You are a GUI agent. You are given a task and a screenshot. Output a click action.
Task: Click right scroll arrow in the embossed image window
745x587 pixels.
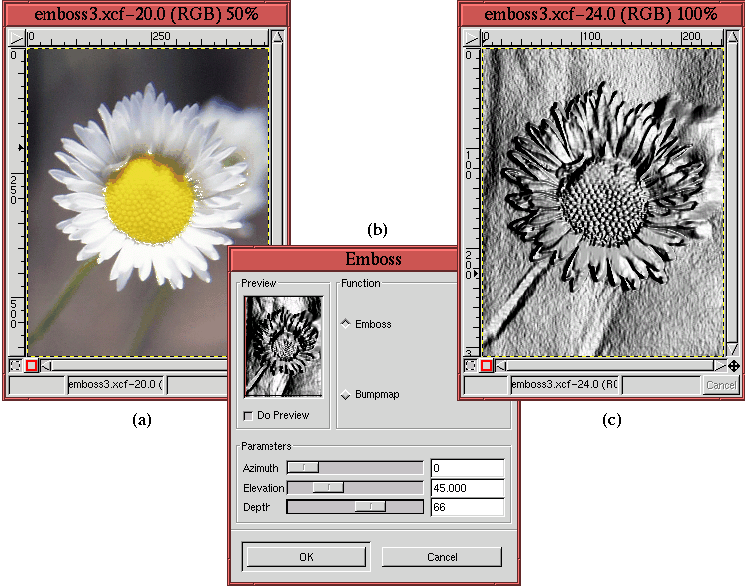point(719,366)
